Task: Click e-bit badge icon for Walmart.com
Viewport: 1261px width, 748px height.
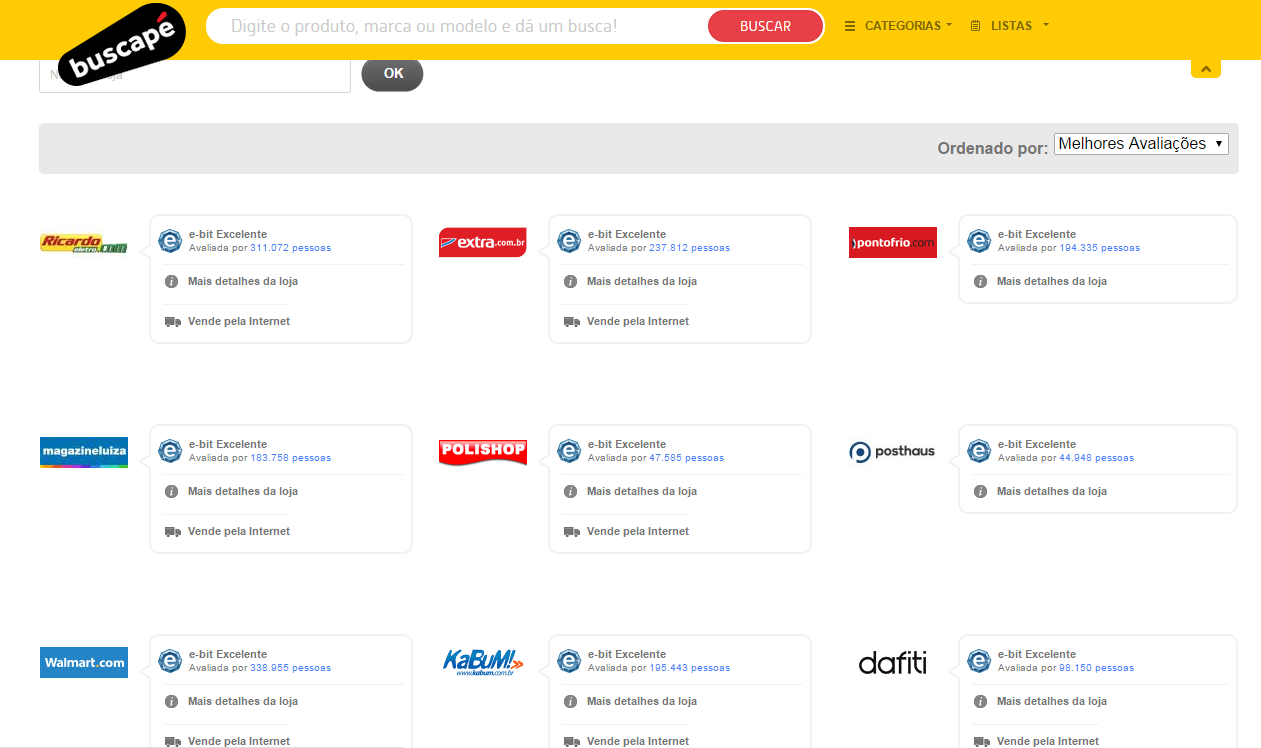Action: pyautogui.click(x=170, y=661)
